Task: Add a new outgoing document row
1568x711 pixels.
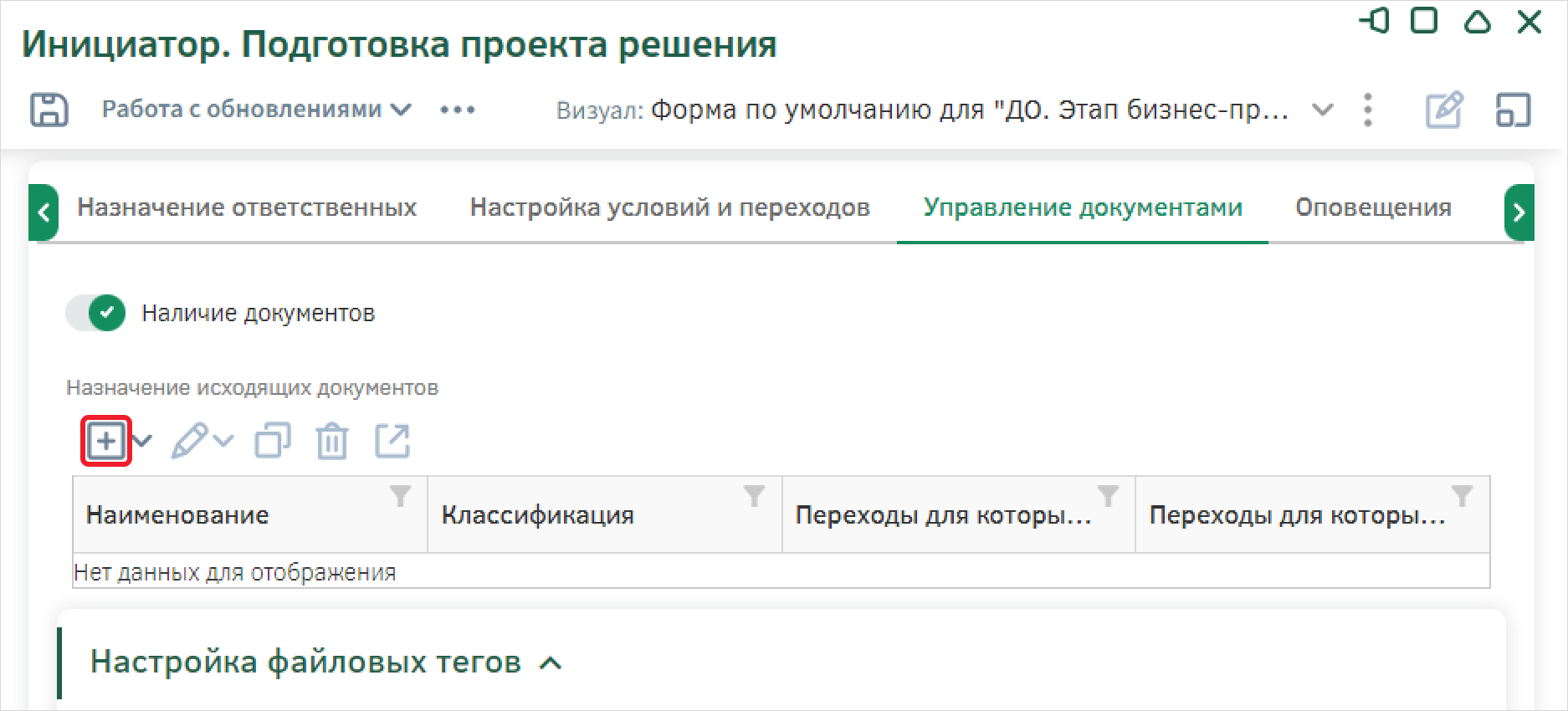Action: point(106,441)
